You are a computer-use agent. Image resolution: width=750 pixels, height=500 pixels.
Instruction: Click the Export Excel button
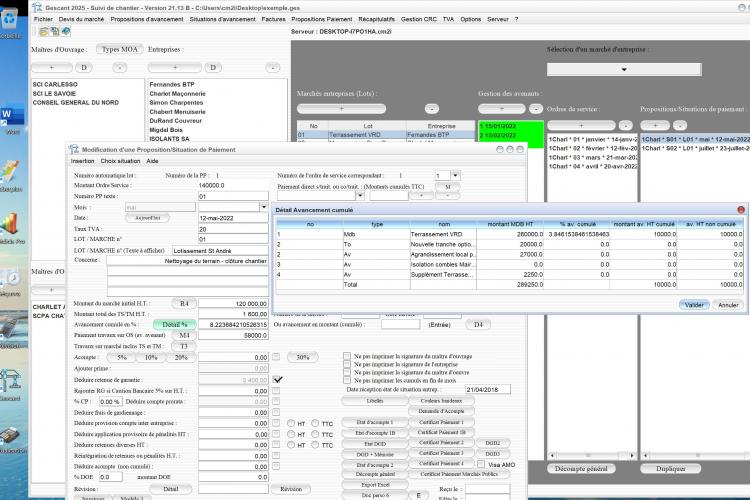click(x=375, y=485)
